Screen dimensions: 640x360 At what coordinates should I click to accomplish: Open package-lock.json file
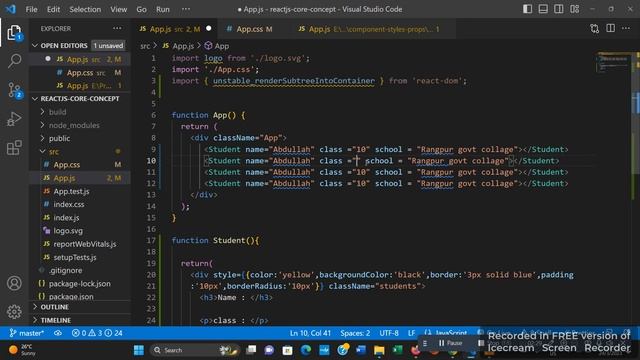click(x=80, y=284)
